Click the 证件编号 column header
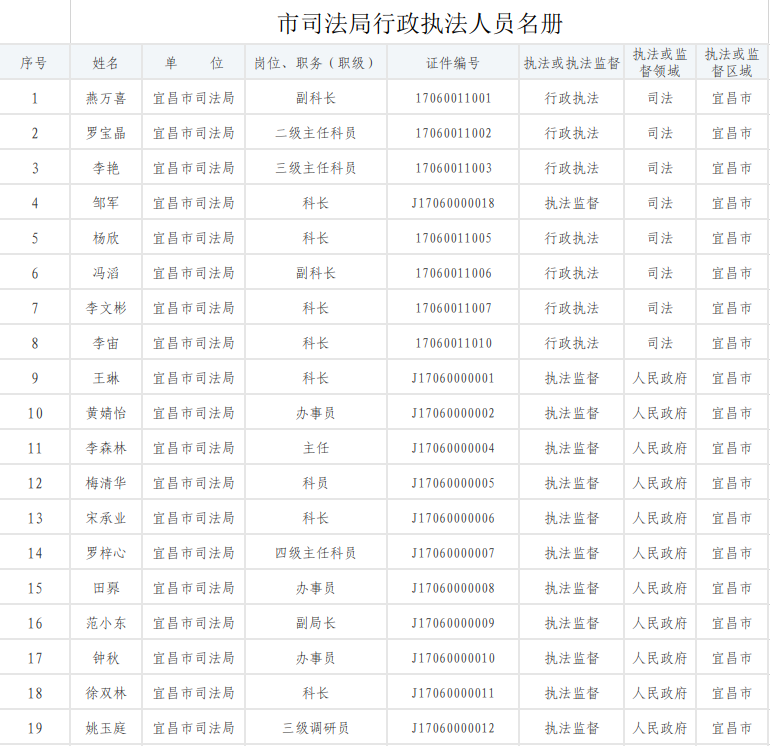Screen dimensions: 770x746 [x=453, y=63]
